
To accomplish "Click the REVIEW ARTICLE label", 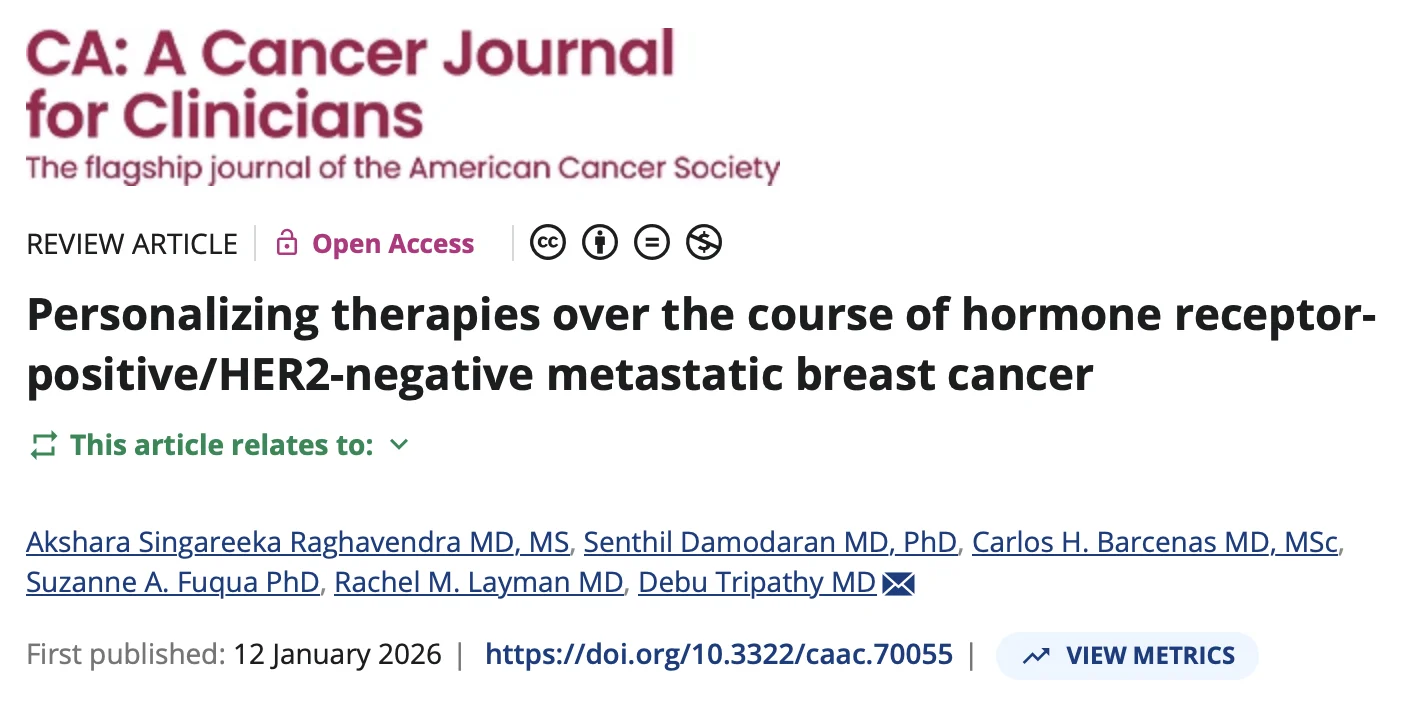I will point(131,243).
